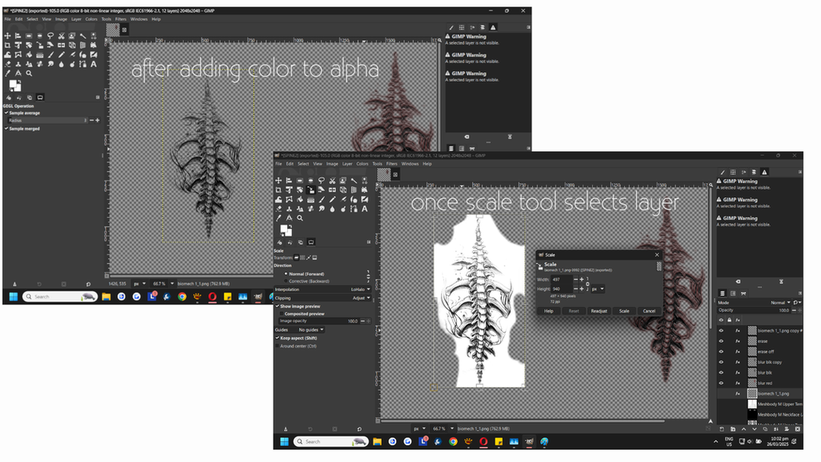Hide the 'biomech 1_1.png copy' layer
Image resolution: width=821 pixels, height=462 pixels.
click(x=721, y=331)
